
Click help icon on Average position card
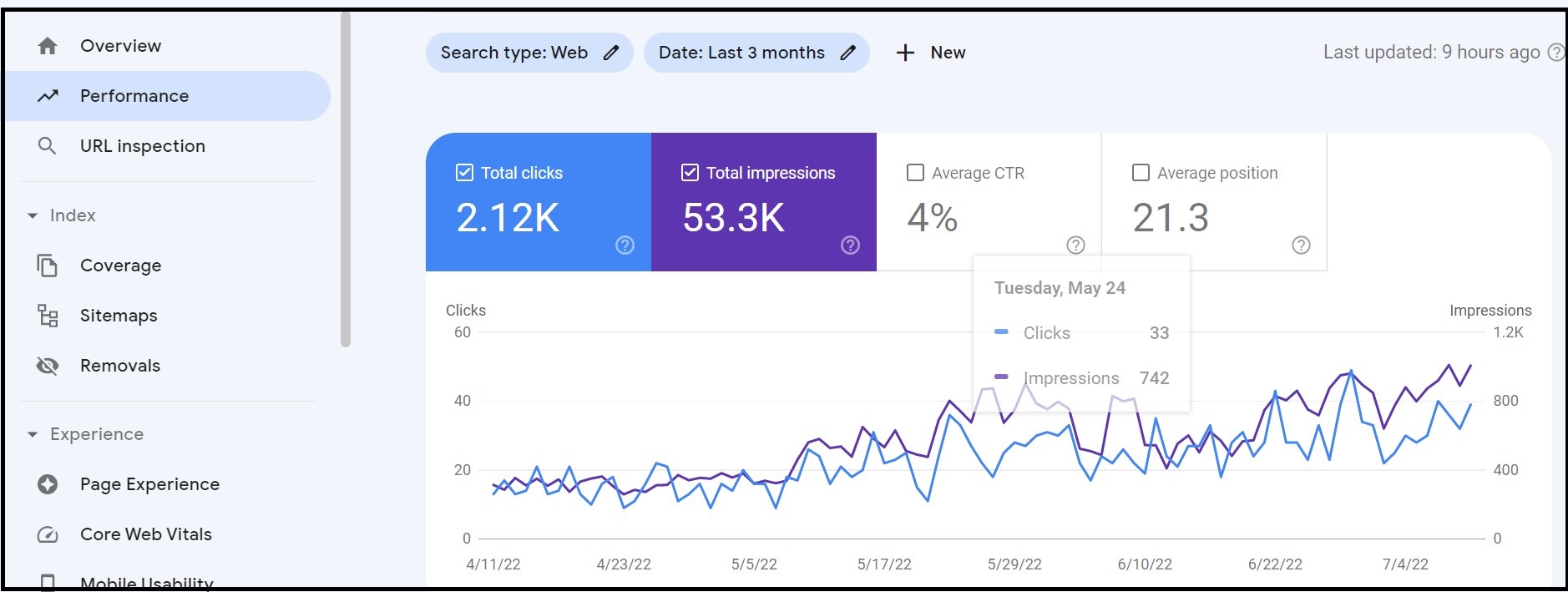coord(1301,245)
